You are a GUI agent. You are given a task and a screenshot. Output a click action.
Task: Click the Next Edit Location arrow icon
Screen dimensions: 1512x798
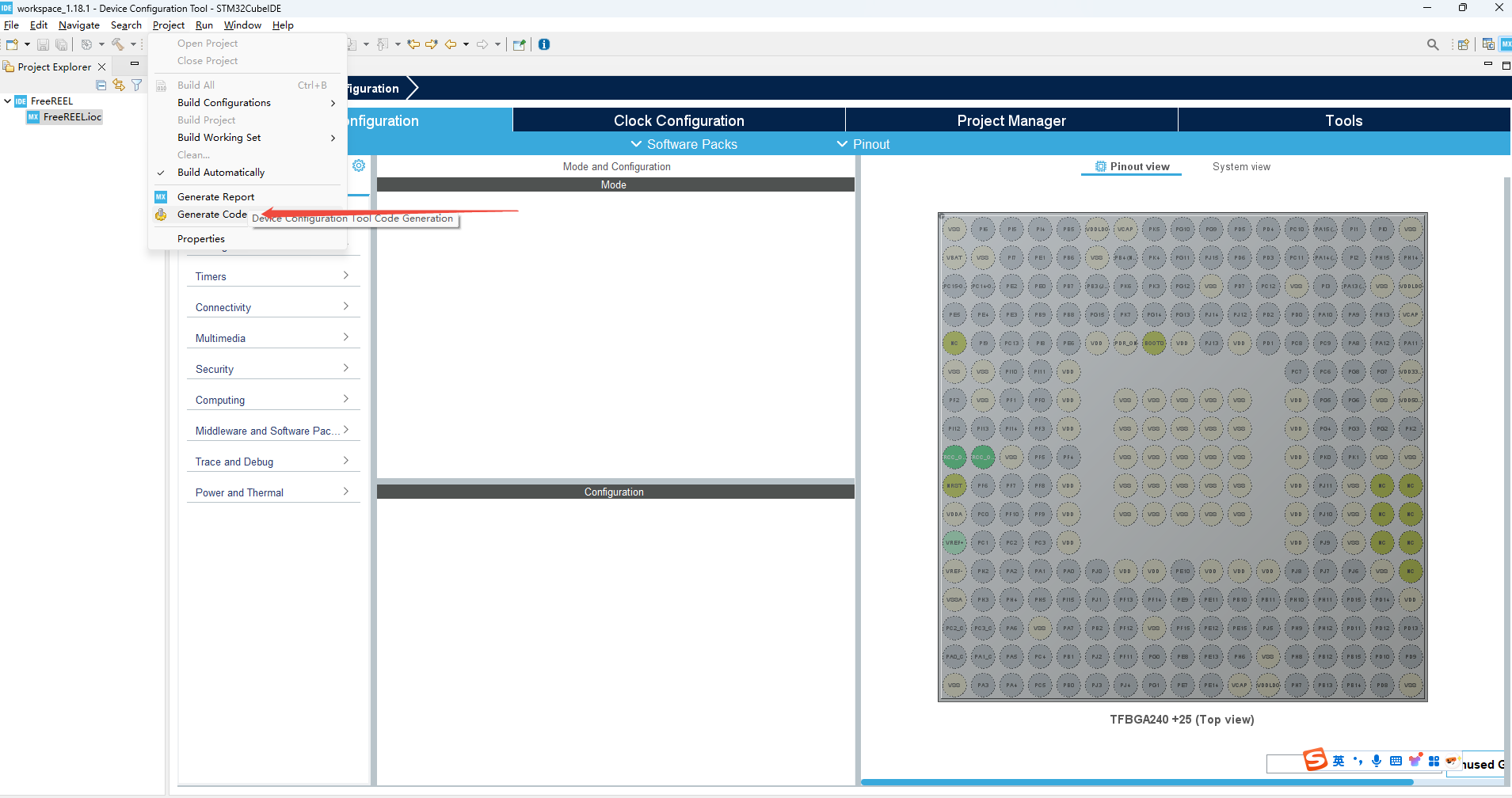pyautogui.click(x=431, y=44)
